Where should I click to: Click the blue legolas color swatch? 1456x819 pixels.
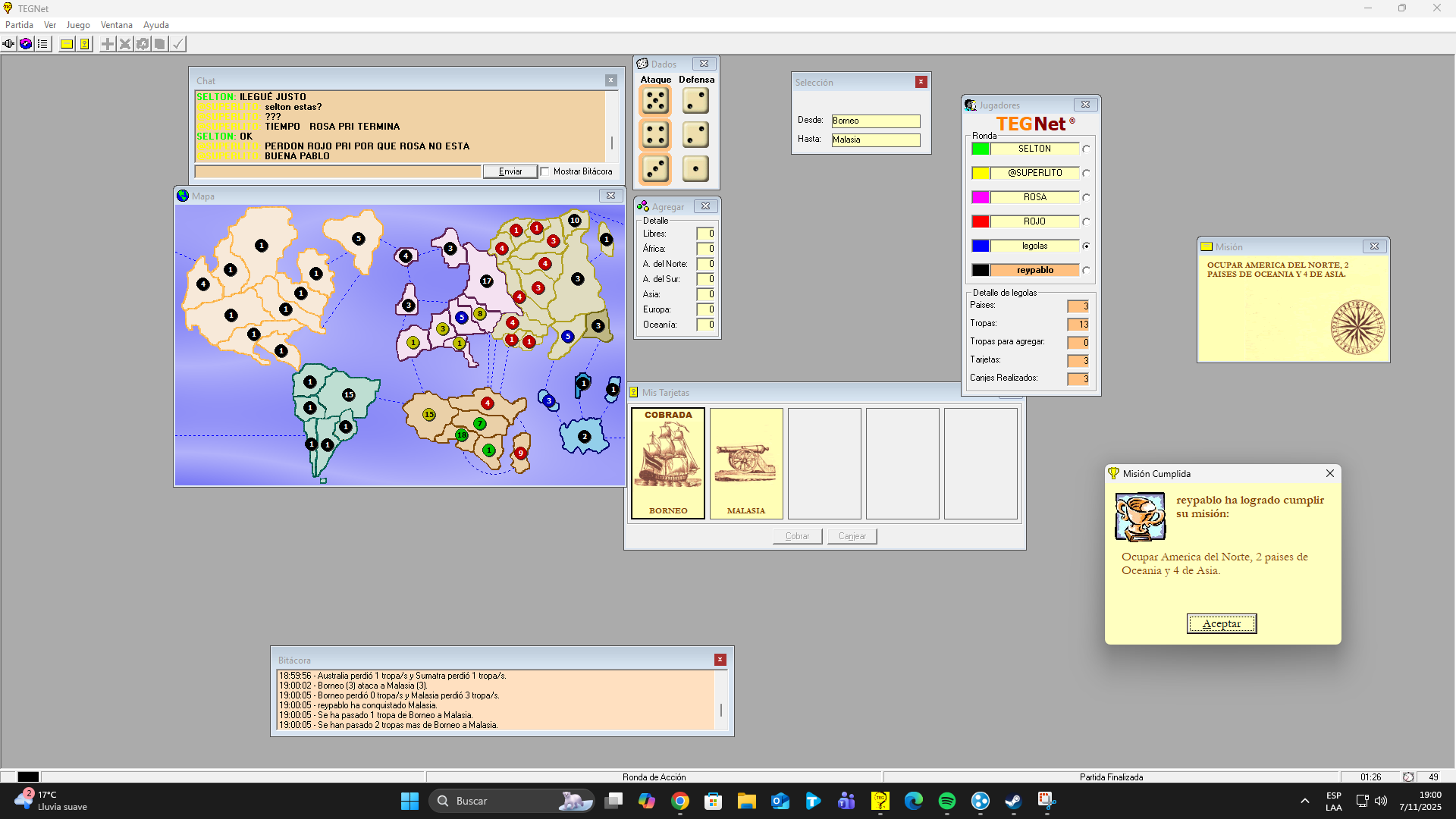(x=981, y=246)
